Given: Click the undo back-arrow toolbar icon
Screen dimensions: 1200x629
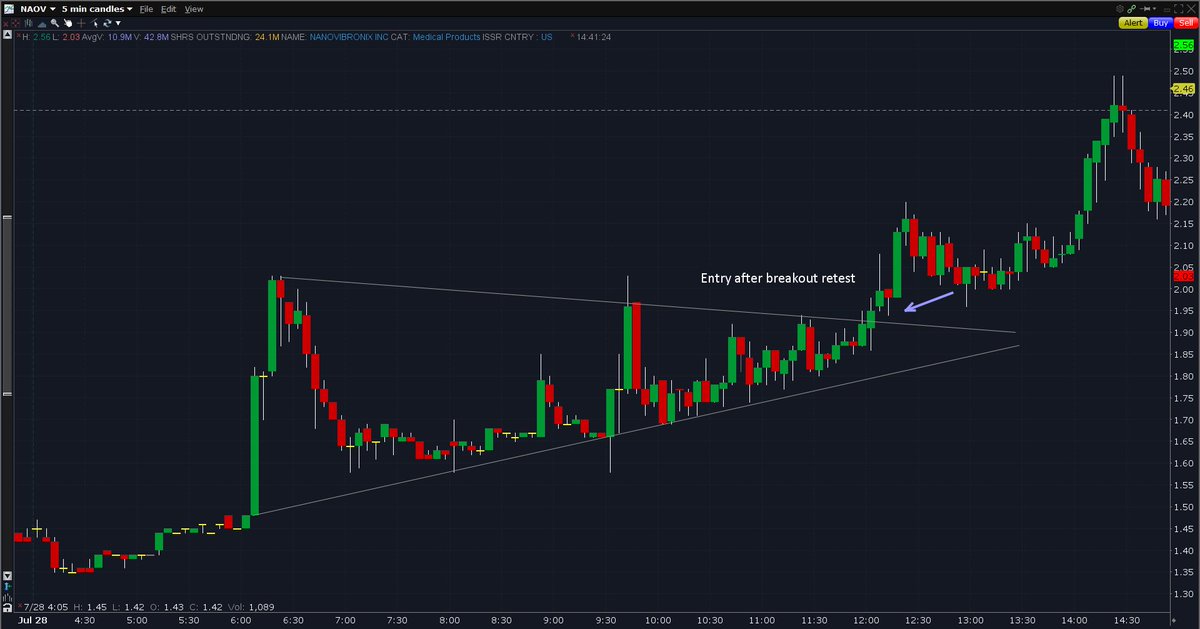Looking at the screenshot, I should click(x=94, y=23).
